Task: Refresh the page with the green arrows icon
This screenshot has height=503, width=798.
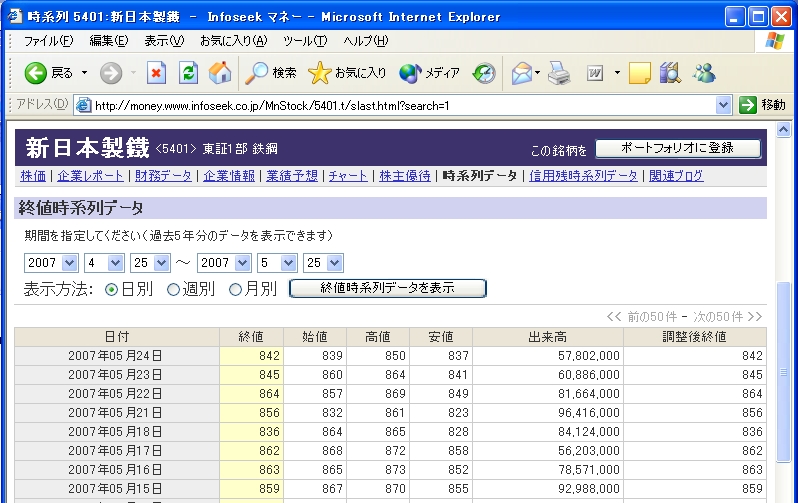Action: [188, 73]
